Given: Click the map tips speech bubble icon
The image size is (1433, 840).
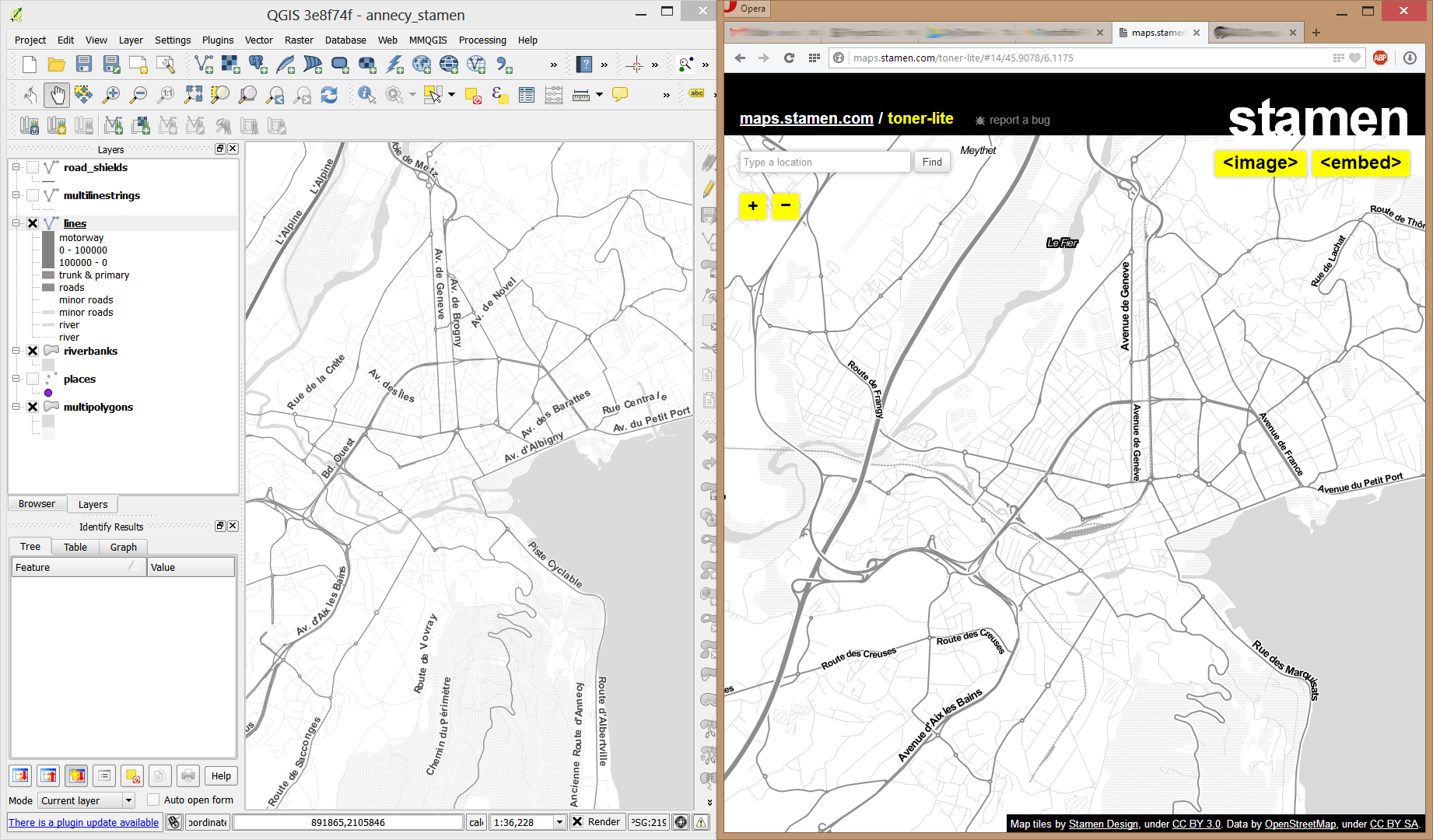Looking at the screenshot, I should click(x=620, y=95).
